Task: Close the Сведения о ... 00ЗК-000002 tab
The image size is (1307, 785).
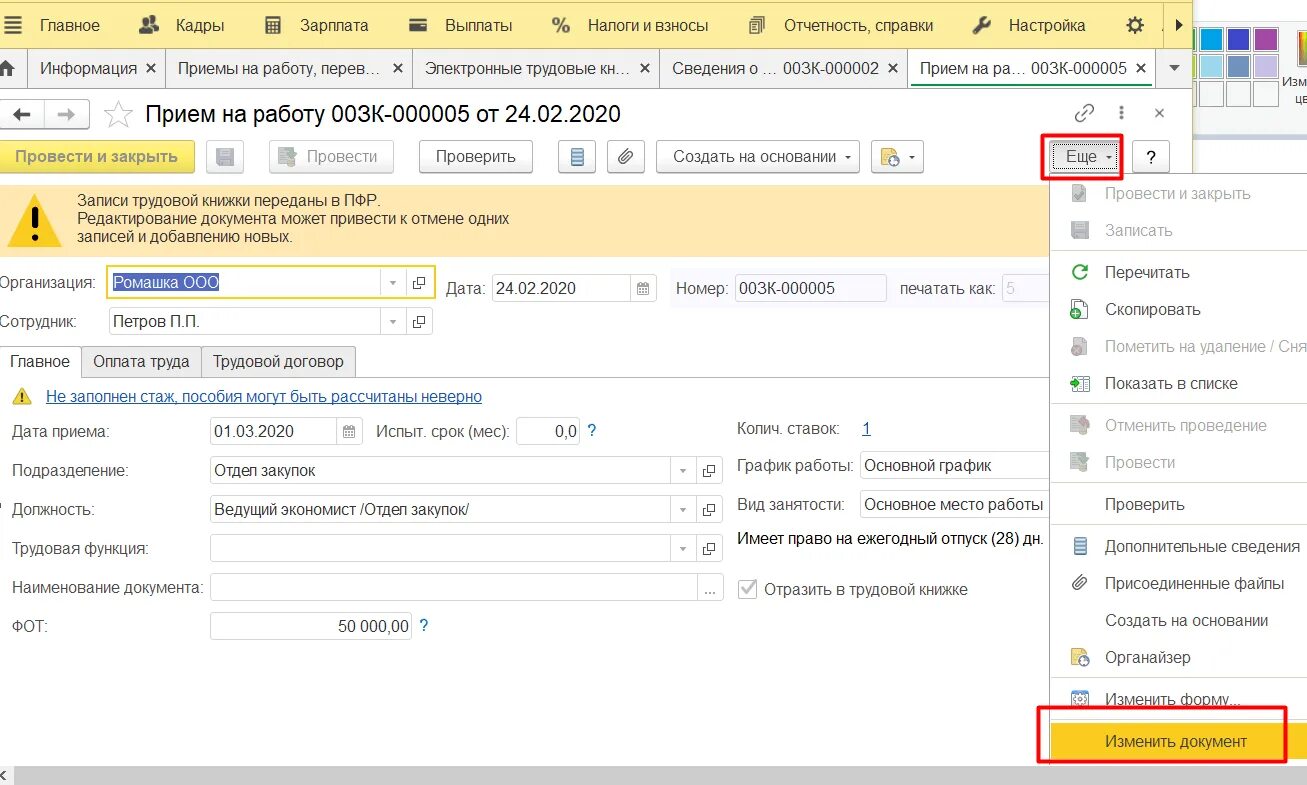Action: [x=893, y=68]
